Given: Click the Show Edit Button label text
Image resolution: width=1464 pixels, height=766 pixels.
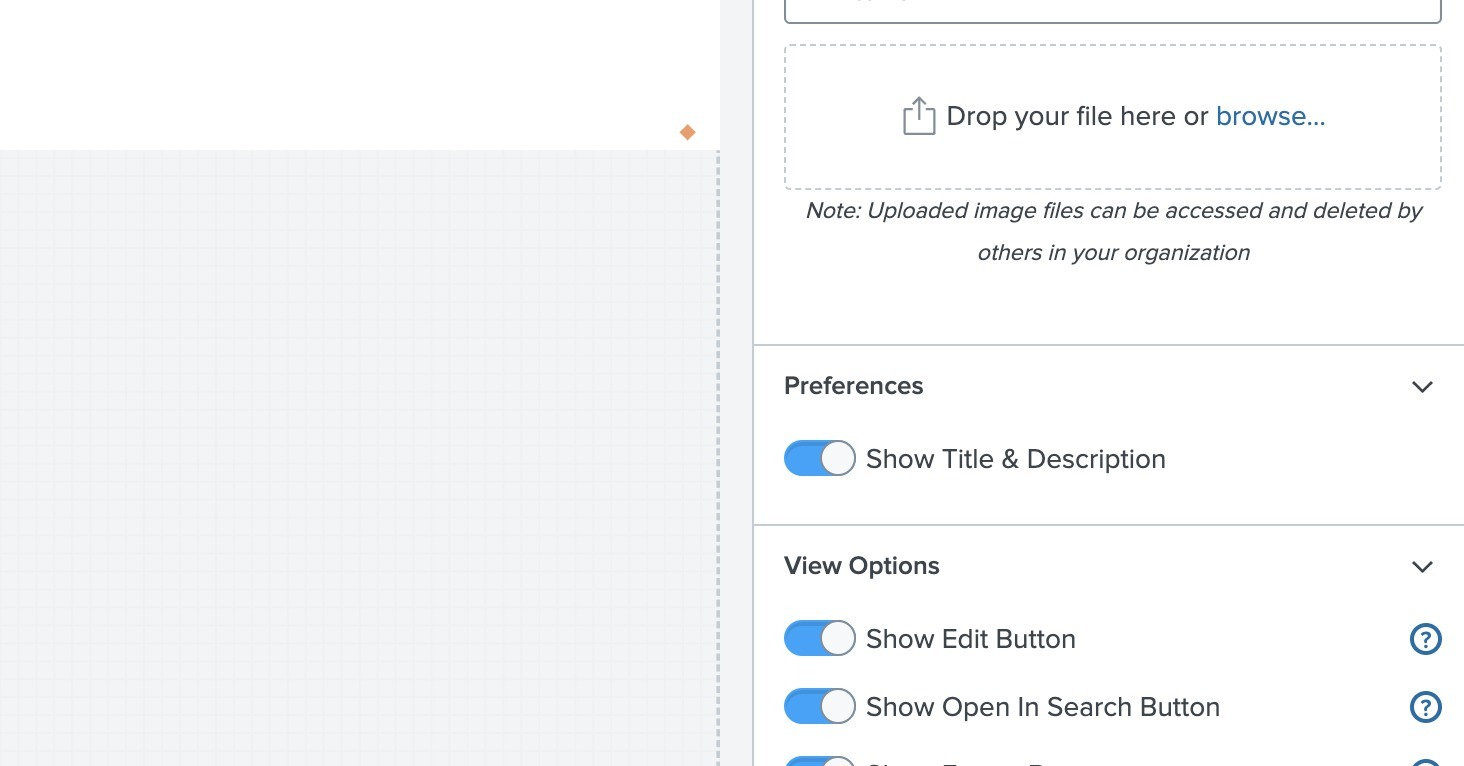Looking at the screenshot, I should point(970,639).
